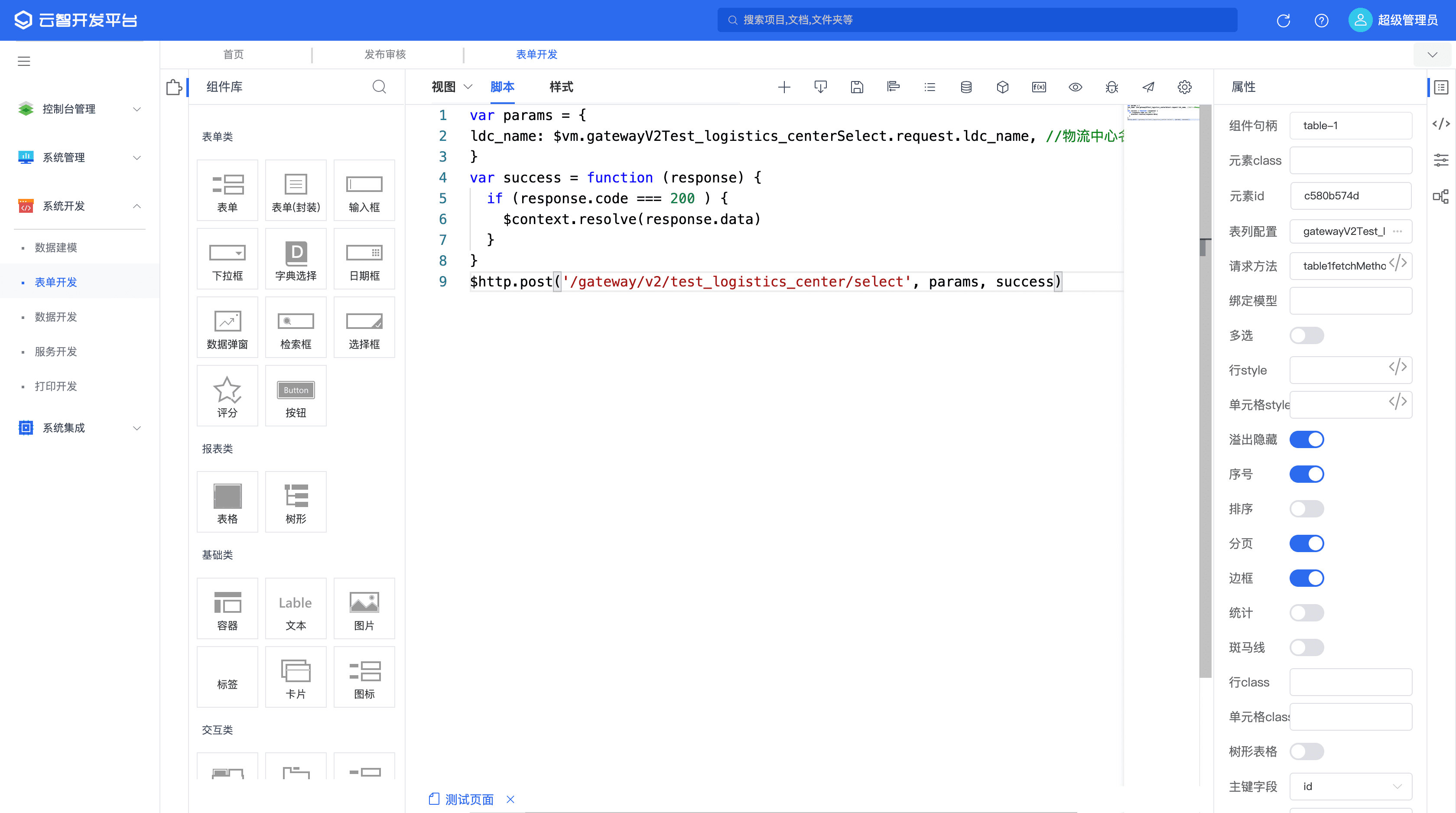Select the 卡片 card component
The width and height of the screenshot is (1456, 813).
click(x=296, y=677)
